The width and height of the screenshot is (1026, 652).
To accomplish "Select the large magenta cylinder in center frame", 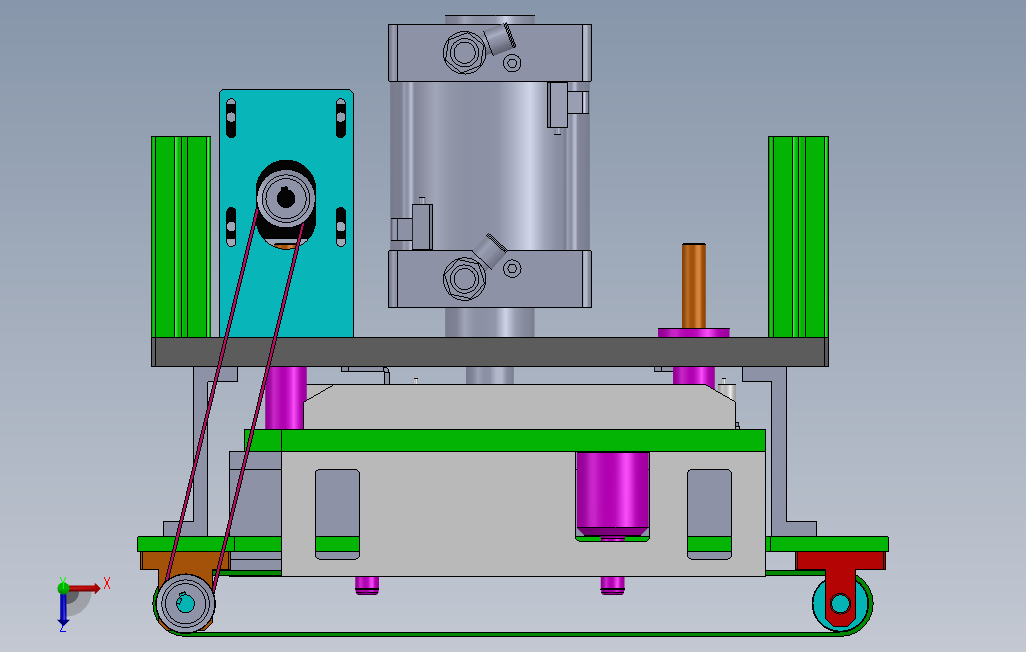I will click(x=612, y=494).
